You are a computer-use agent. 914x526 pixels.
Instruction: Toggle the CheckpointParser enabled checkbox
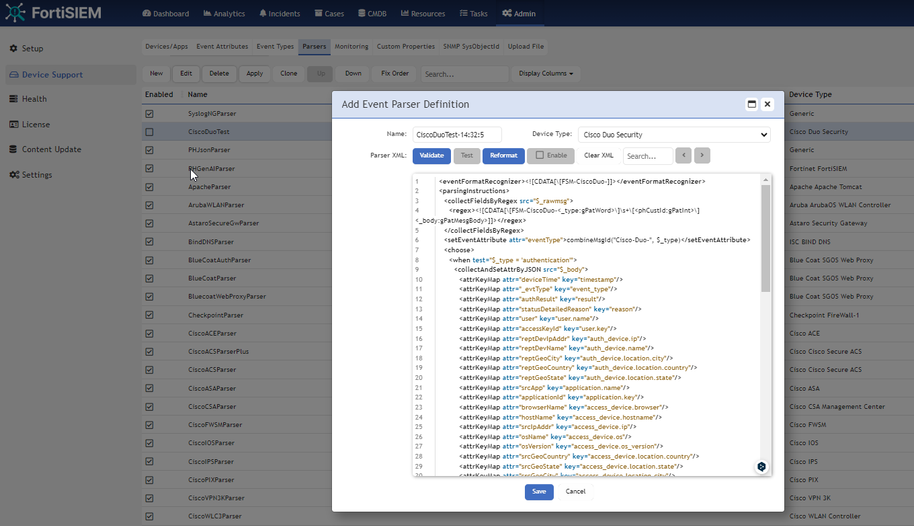pyautogui.click(x=149, y=315)
